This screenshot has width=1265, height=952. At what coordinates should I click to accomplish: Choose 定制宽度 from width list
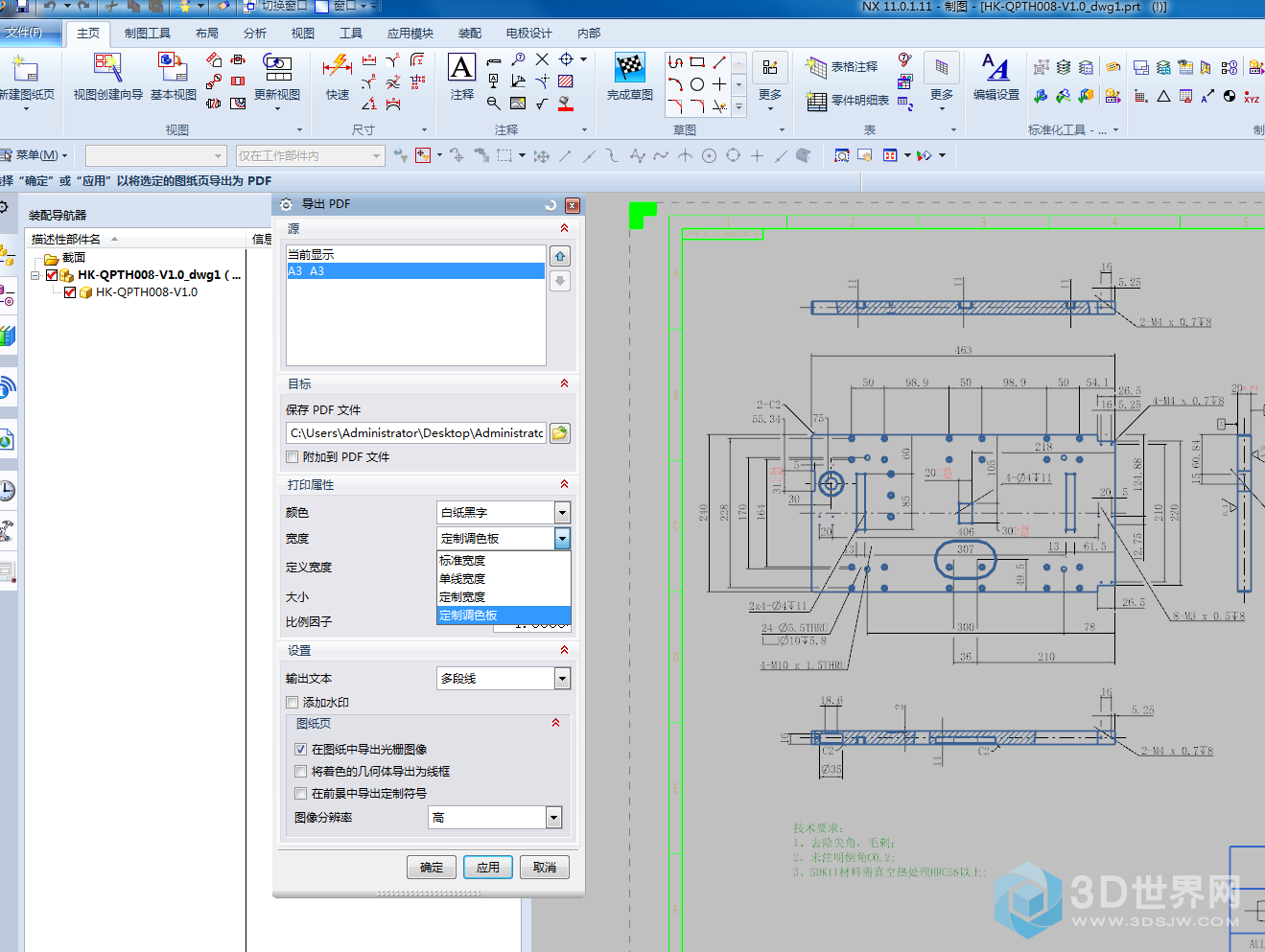click(504, 597)
